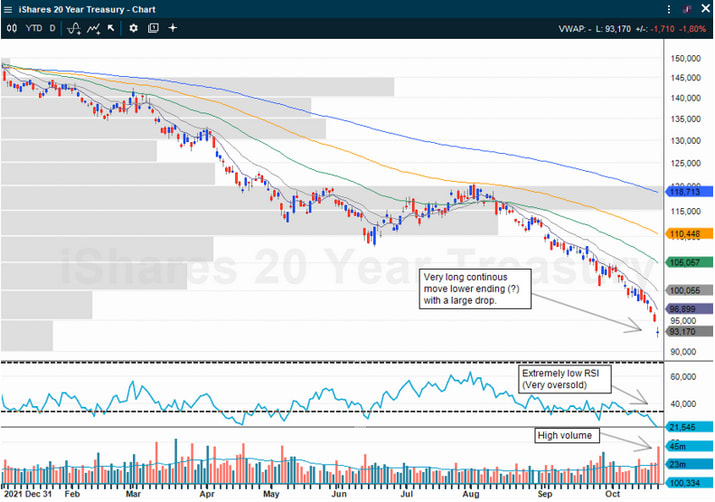715x502 pixels.
Task: Open the hamburger menu beside the chart title
Action: 8,10
